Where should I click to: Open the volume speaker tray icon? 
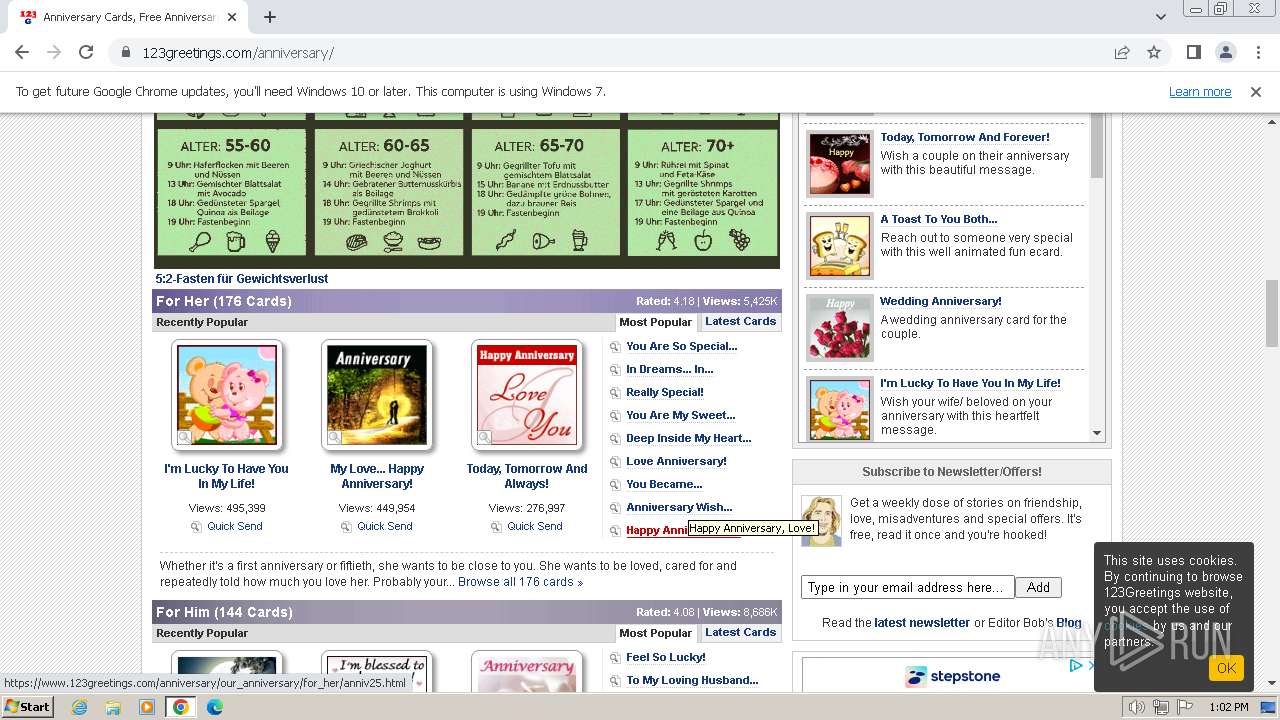coord(1137,707)
